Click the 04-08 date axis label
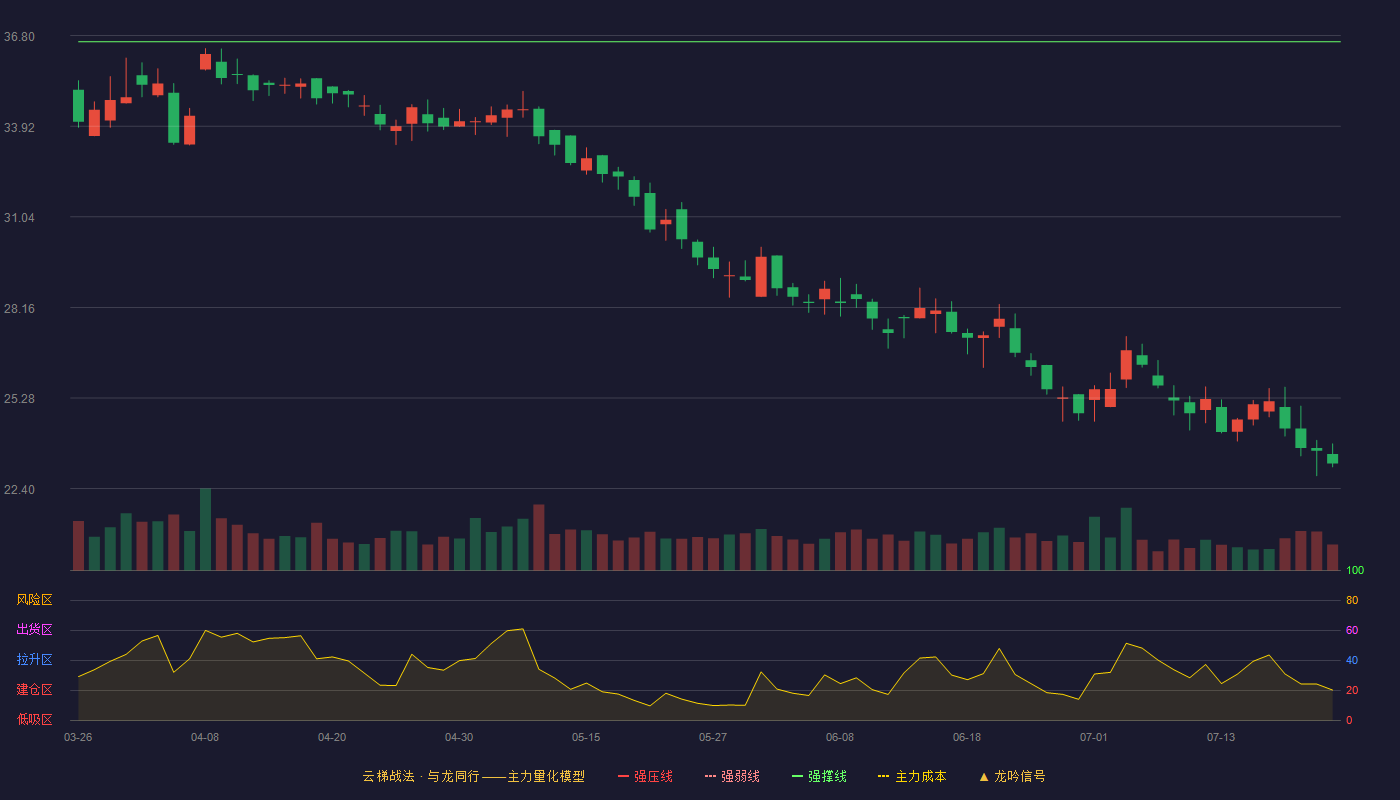Screen dimensions: 1400x800 coord(205,737)
